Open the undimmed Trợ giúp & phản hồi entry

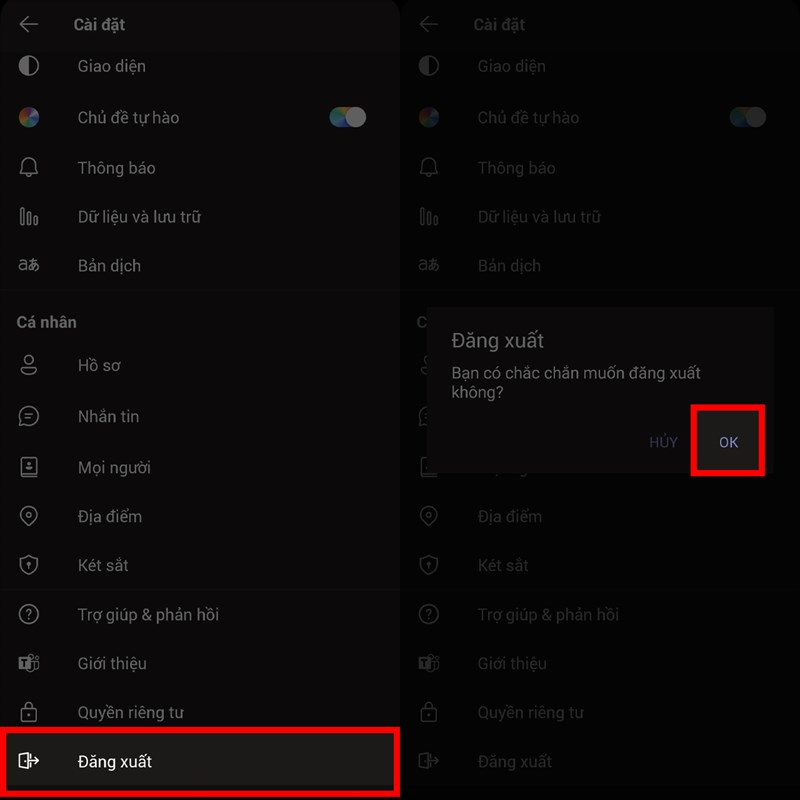pyautogui.click(x=148, y=614)
